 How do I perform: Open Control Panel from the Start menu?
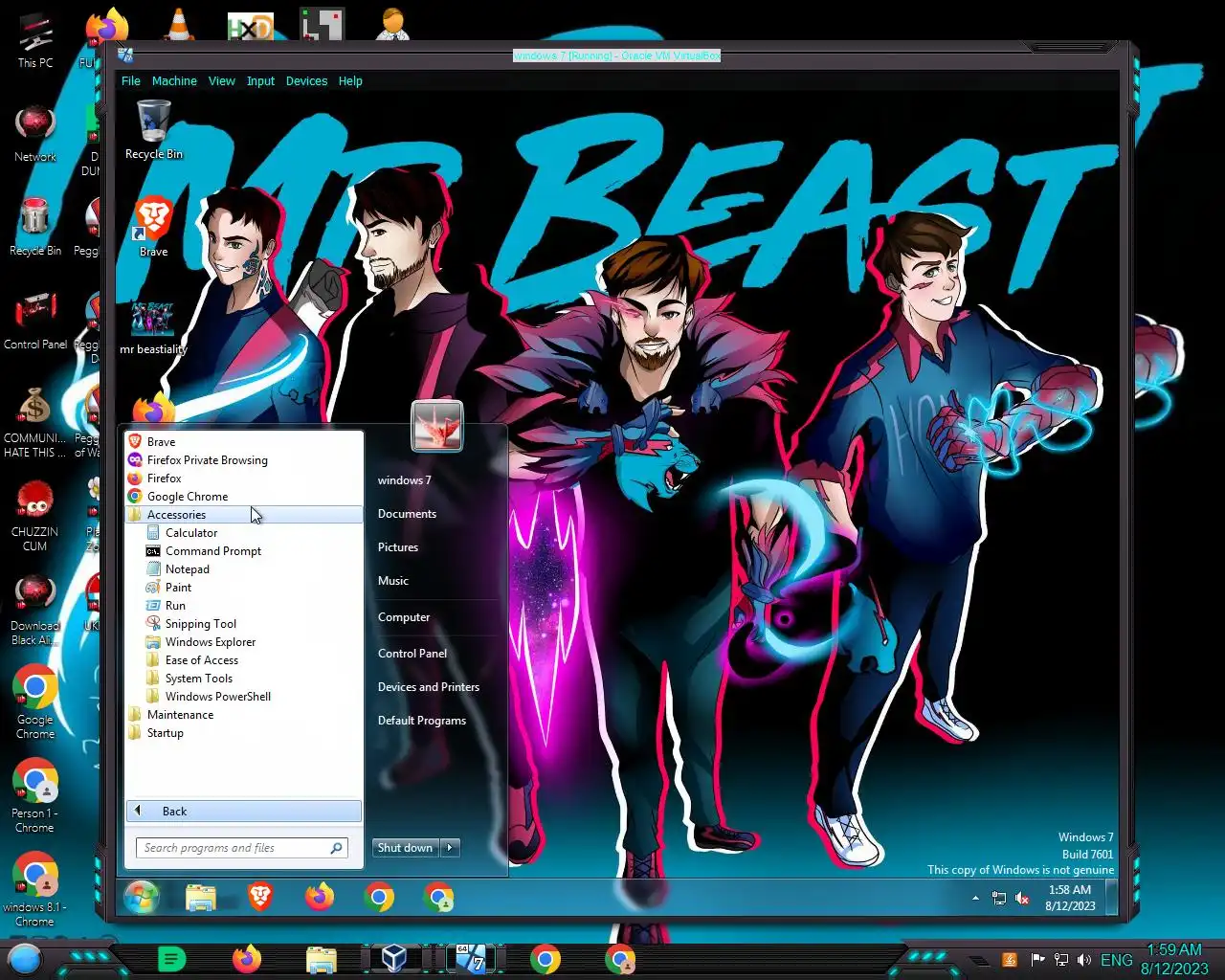412,654
